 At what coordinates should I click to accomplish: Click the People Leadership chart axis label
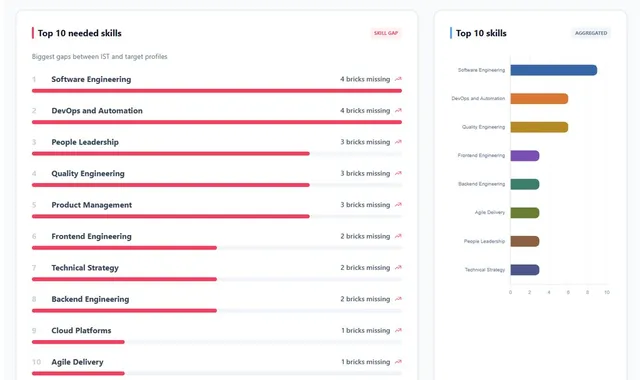484,241
